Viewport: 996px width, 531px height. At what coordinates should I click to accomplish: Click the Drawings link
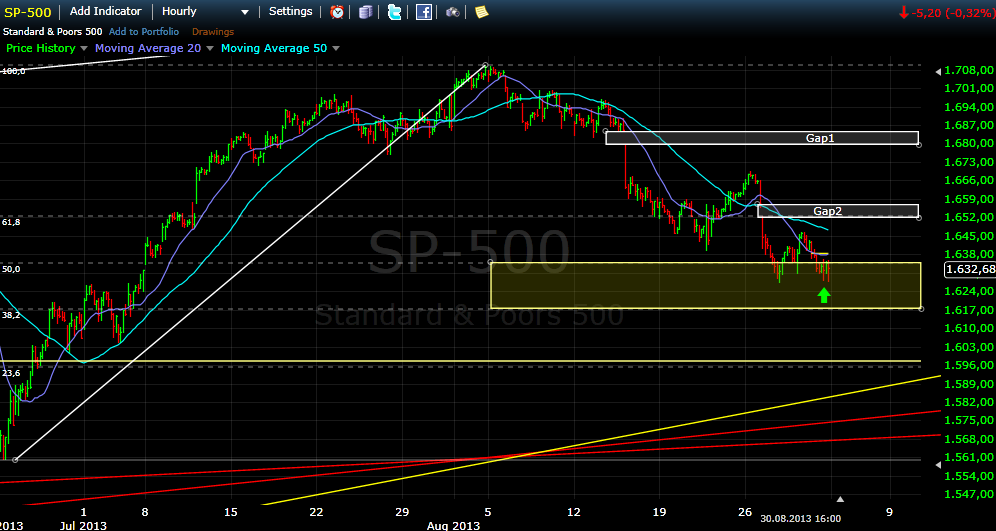pos(212,32)
